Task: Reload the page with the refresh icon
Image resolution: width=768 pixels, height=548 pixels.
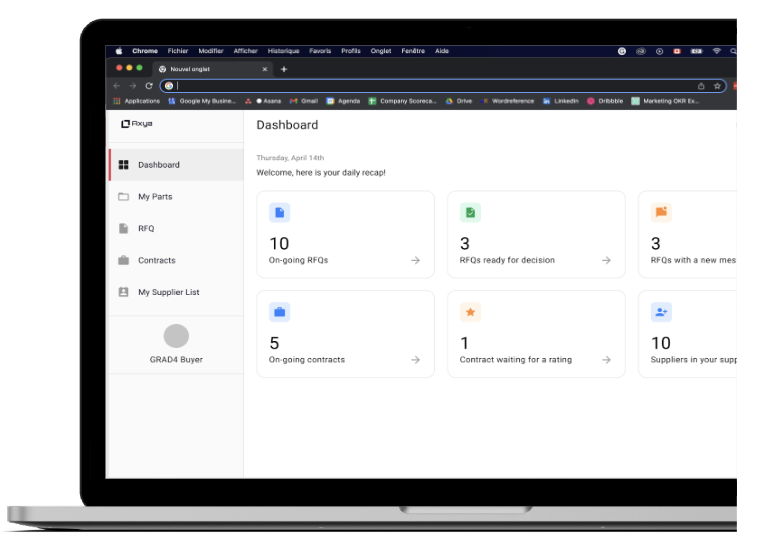Action: (149, 86)
